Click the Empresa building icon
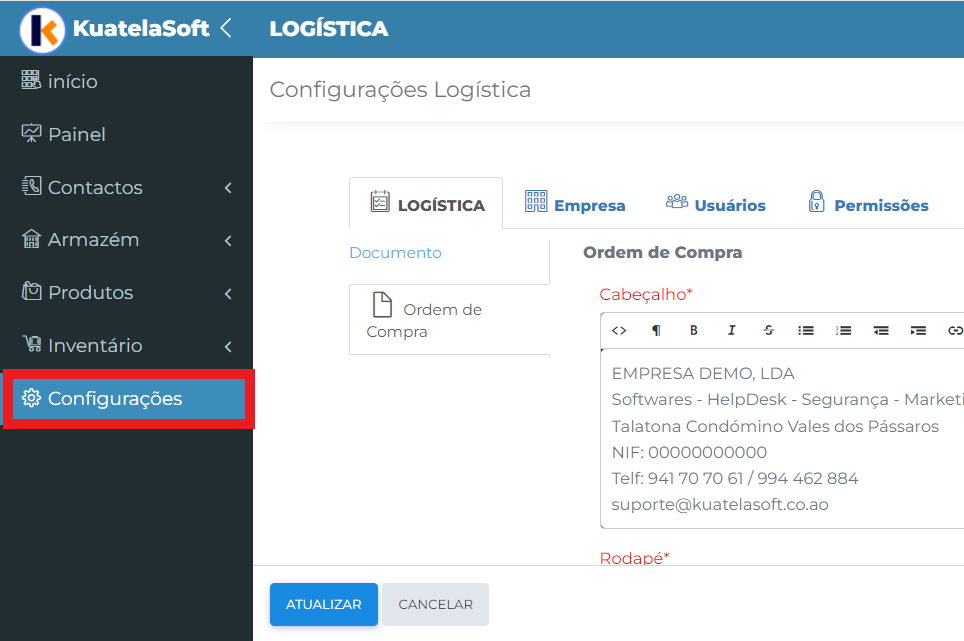964x641 pixels. [x=535, y=201]
